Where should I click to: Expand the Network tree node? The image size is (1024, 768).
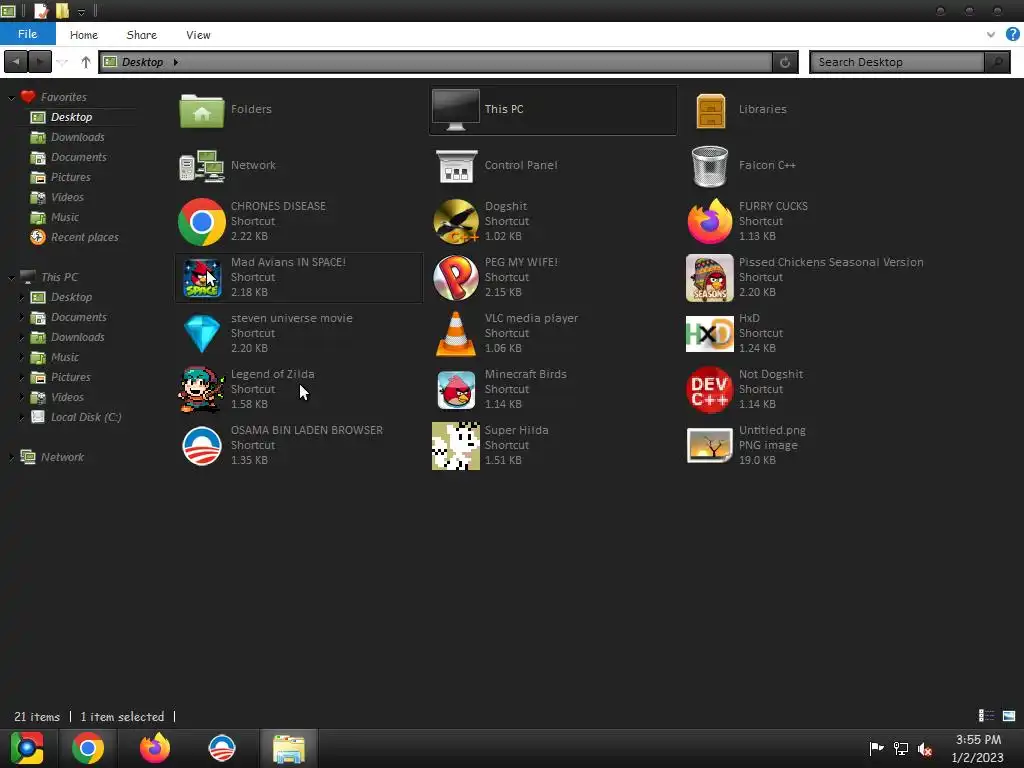click(11, 457)
